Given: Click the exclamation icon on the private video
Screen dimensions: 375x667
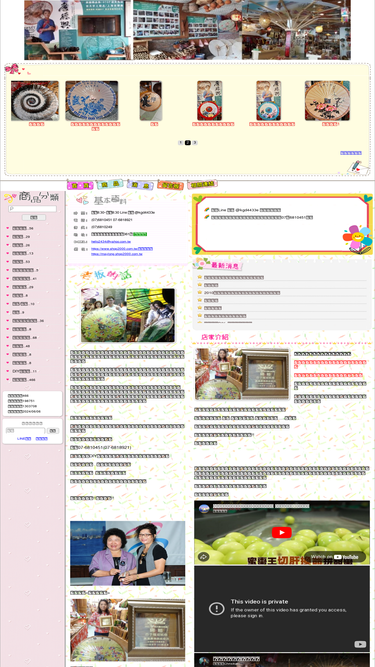Looking at the screenshot, I should (x=216, y=609).
